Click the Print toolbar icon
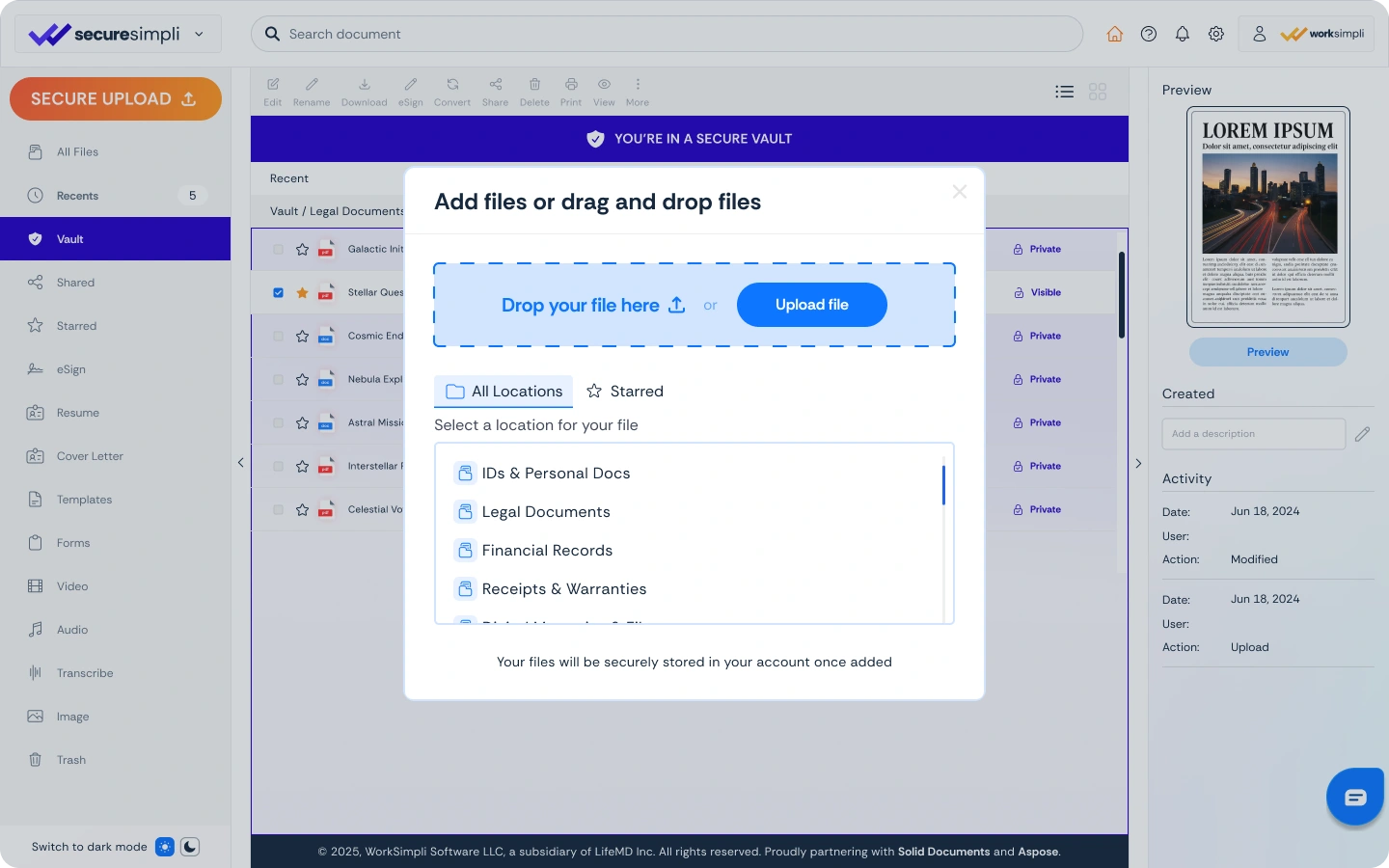This screenshot has height=868, width=1389. point(571,92)
